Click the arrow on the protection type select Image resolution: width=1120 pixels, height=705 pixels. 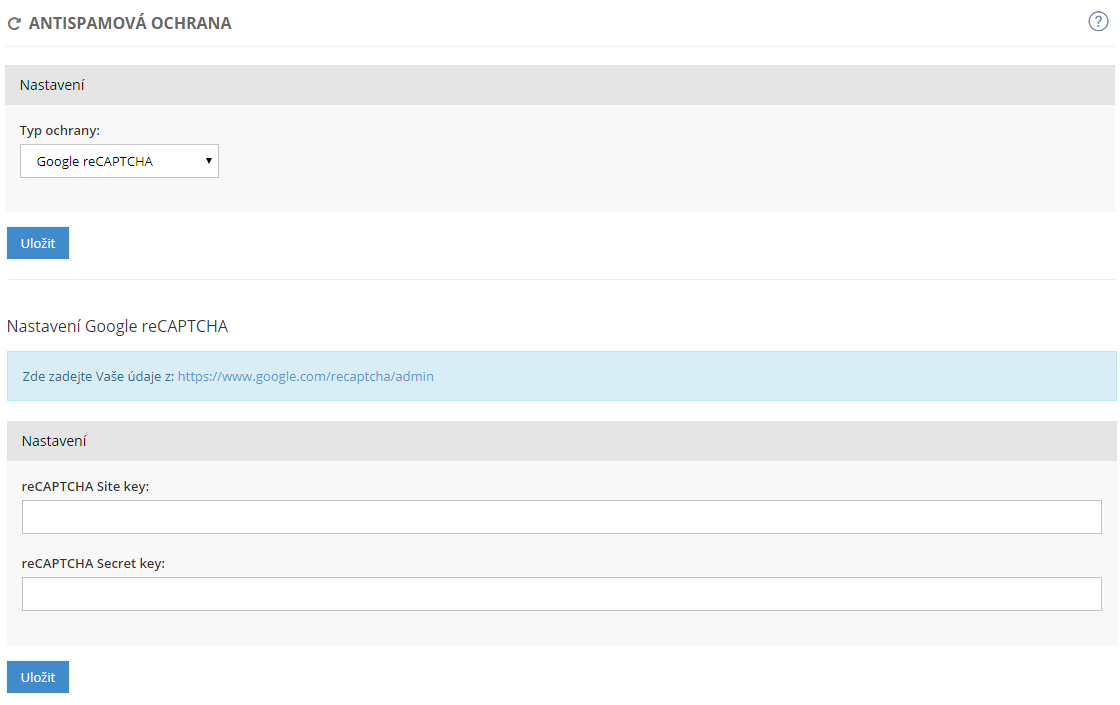click(x=208, y=160)
